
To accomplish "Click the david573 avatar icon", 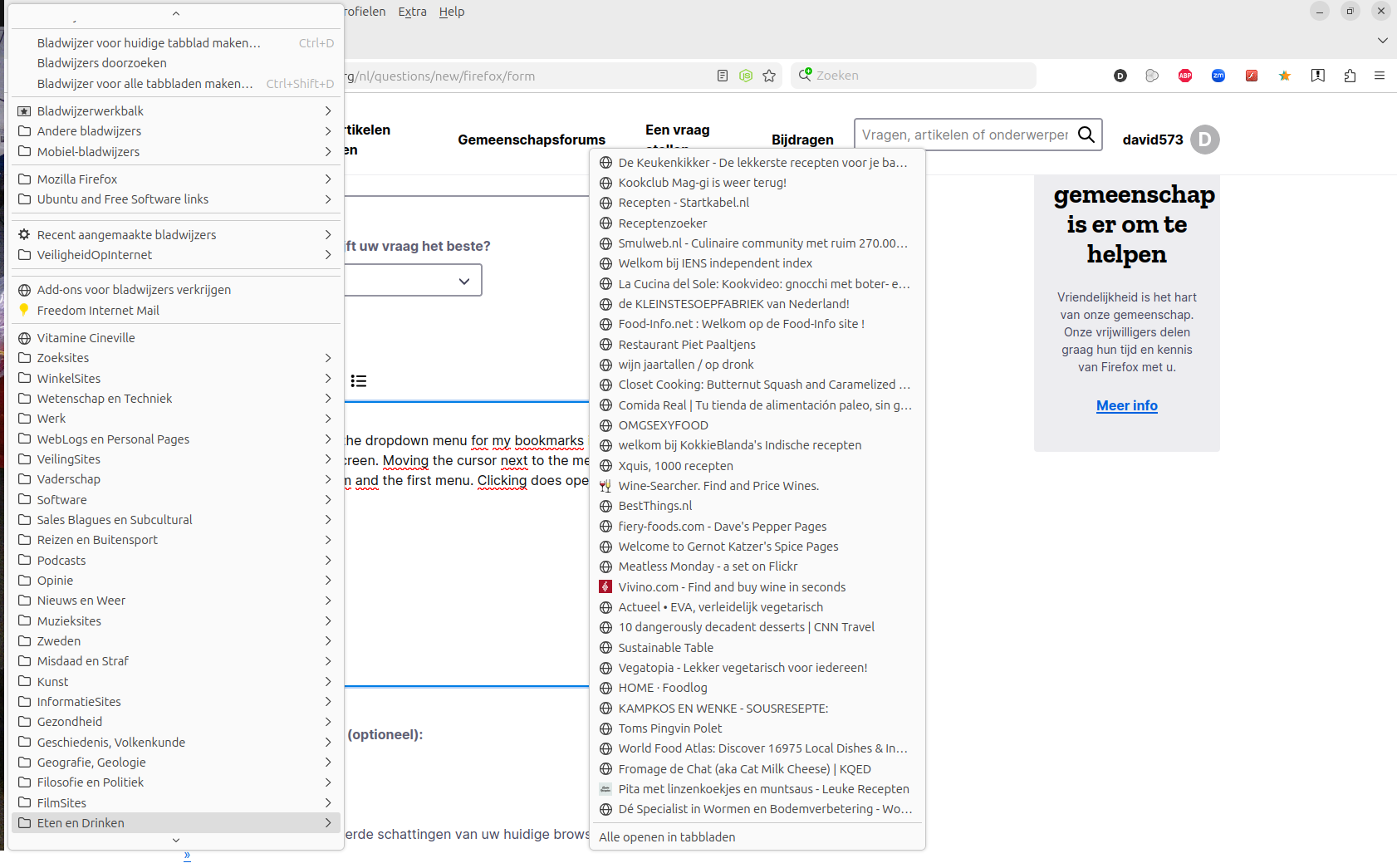I will pos(1204,140).
